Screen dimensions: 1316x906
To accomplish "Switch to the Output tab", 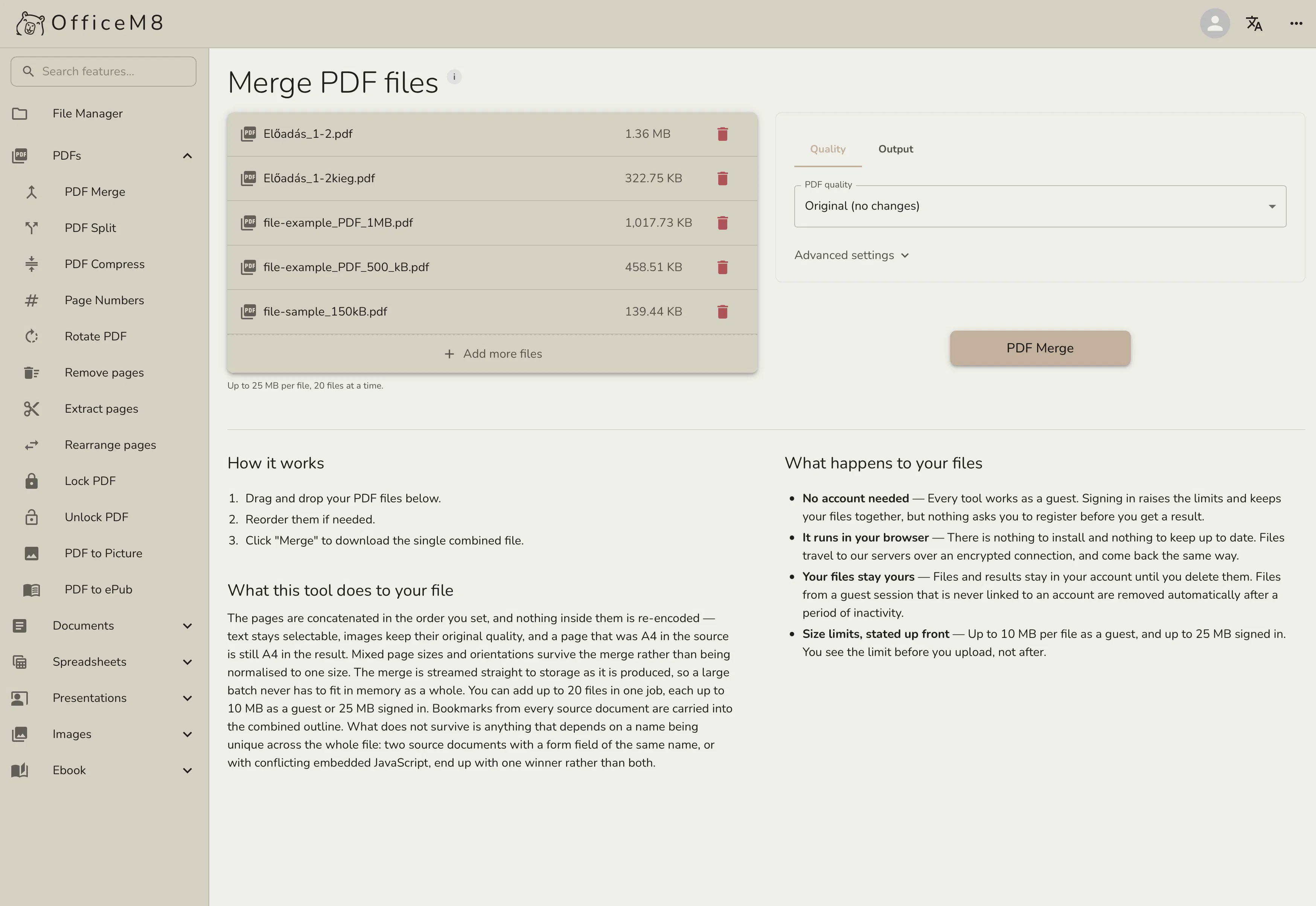I will [896, 149].
